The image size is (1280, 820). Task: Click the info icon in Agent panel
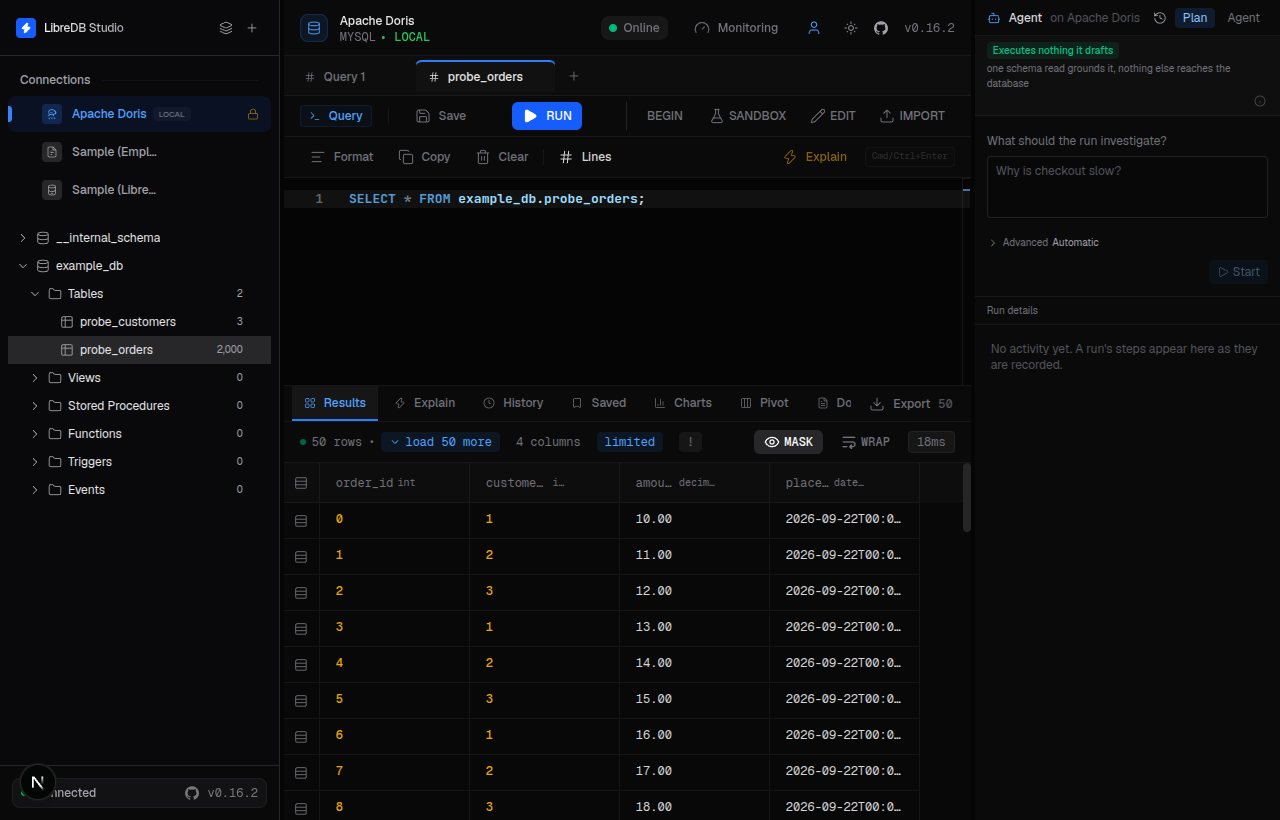(1260, 101)
